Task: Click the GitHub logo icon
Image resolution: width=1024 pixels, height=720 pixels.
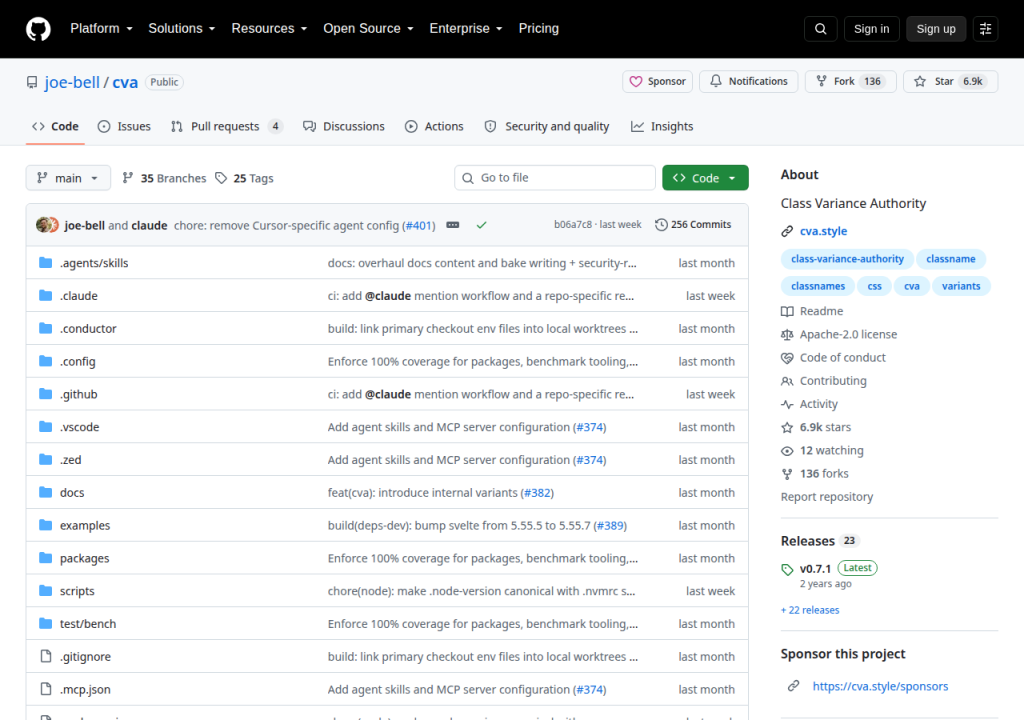Action: pos(38,29)
